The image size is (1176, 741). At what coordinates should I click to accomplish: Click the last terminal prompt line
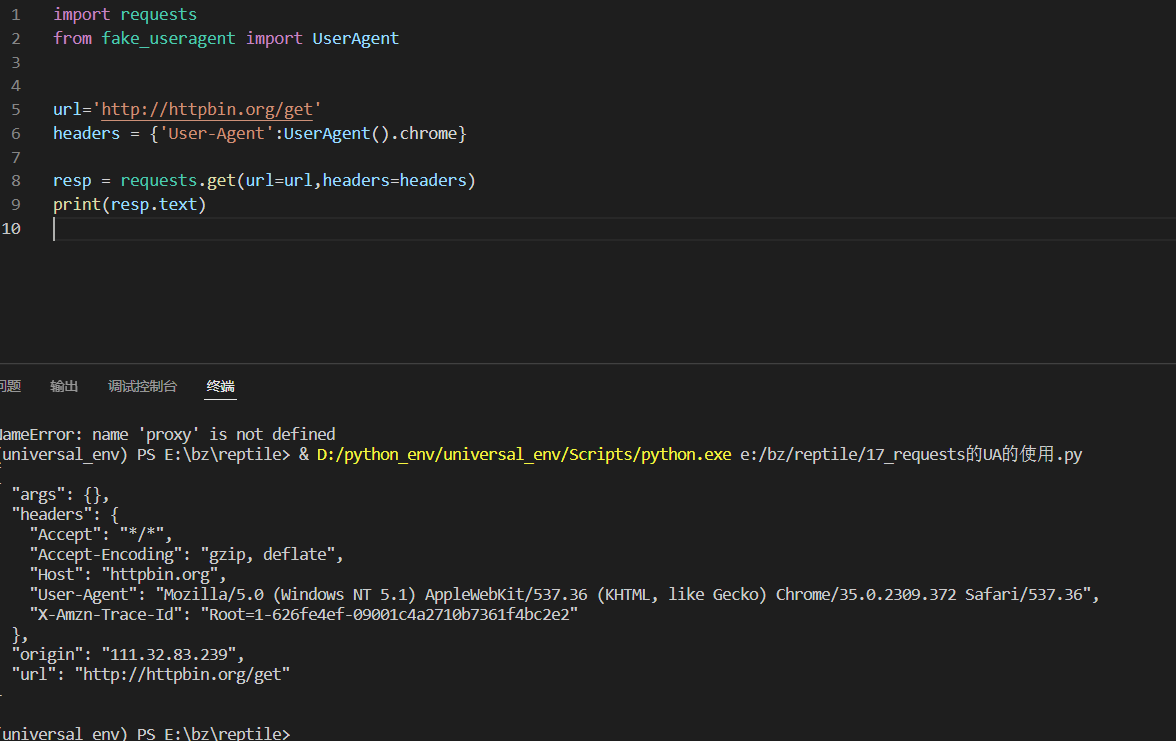click(x=145, y=733)
